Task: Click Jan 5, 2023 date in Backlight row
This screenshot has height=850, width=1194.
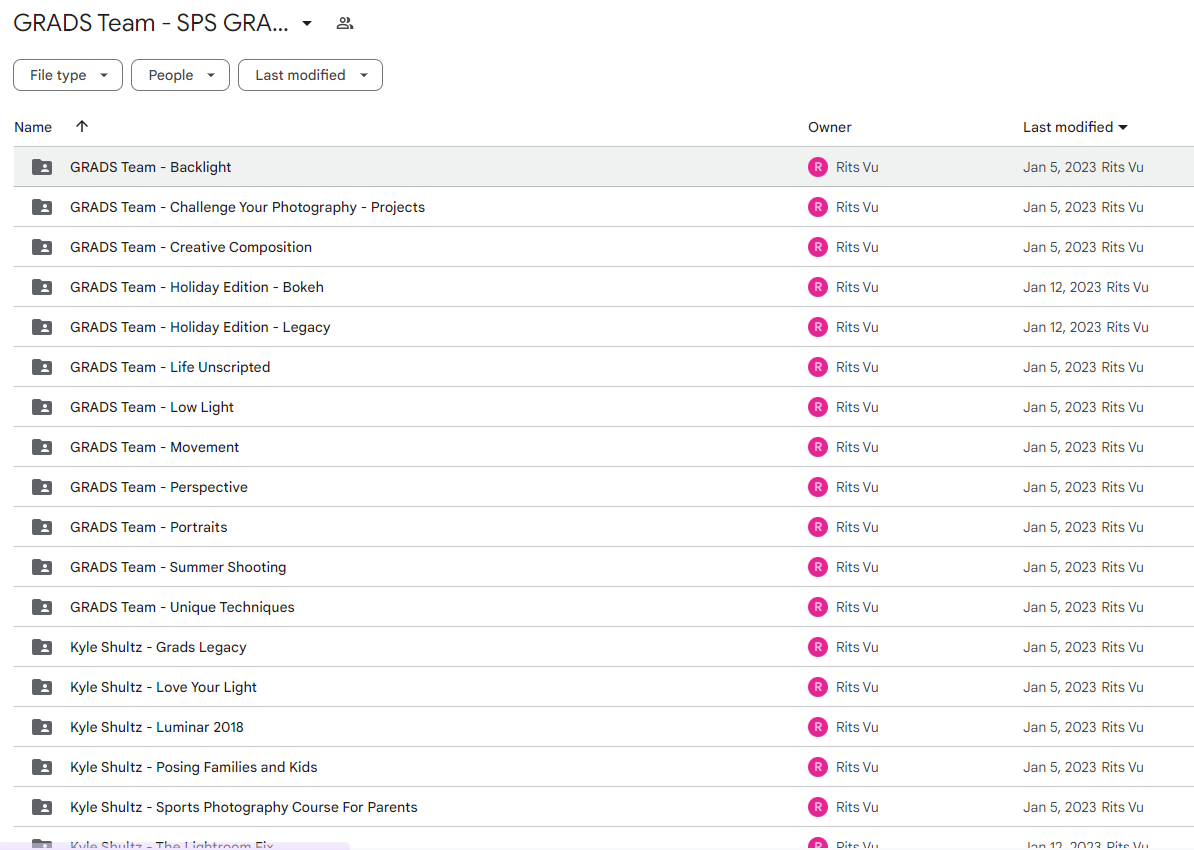Action: 1060,167
